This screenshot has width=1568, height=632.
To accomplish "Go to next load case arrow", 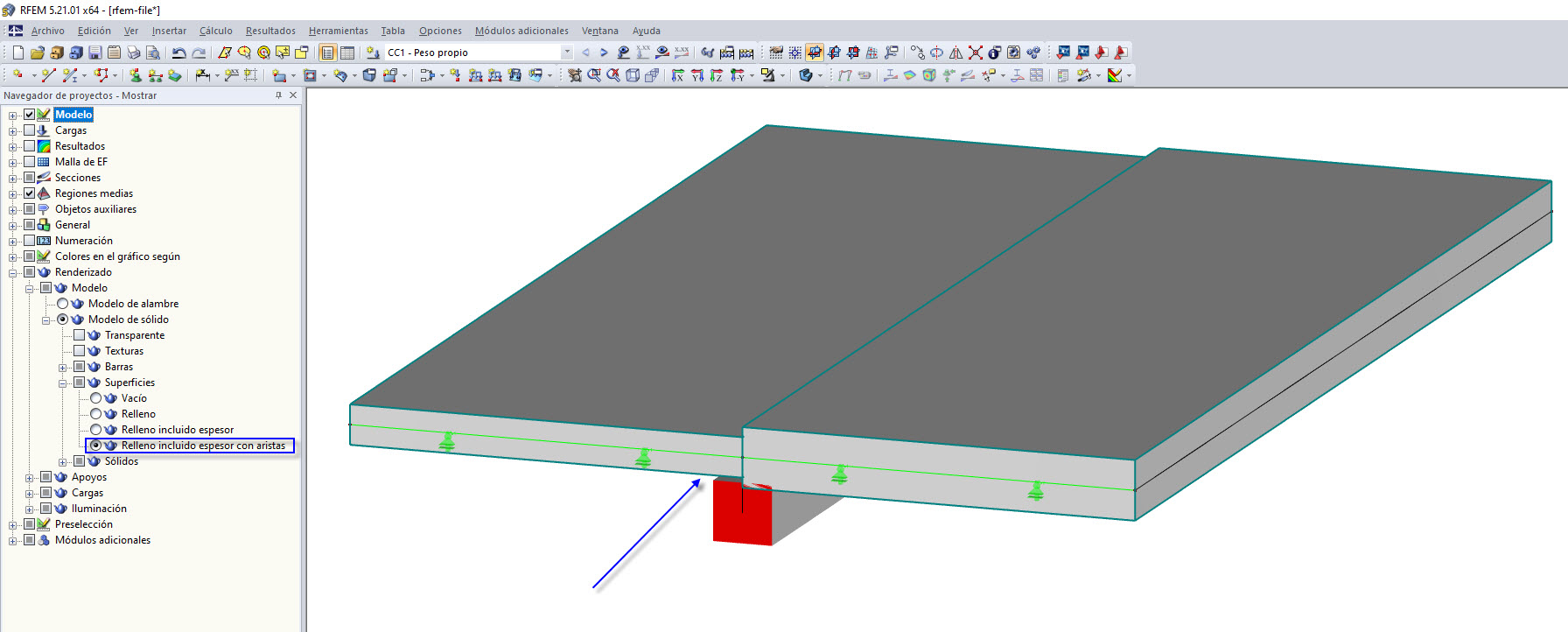I will pos(604,53).
